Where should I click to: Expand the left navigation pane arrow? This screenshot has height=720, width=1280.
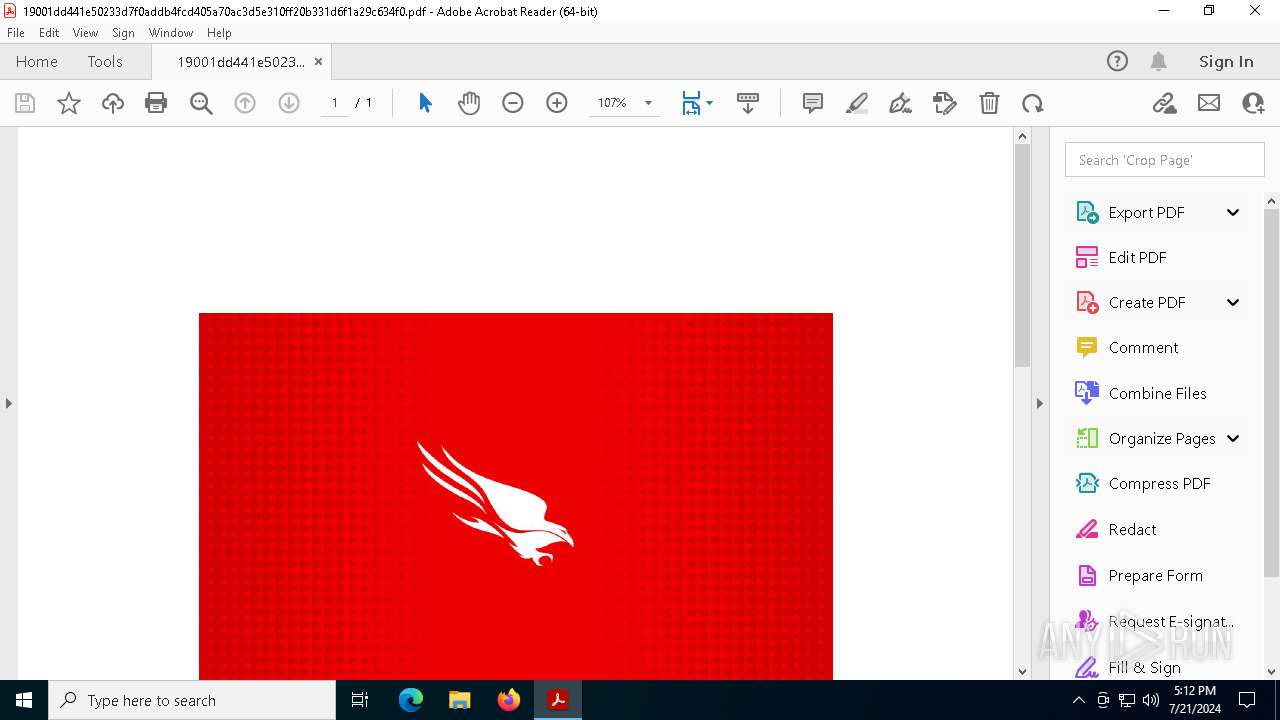[x=8, y=403]
